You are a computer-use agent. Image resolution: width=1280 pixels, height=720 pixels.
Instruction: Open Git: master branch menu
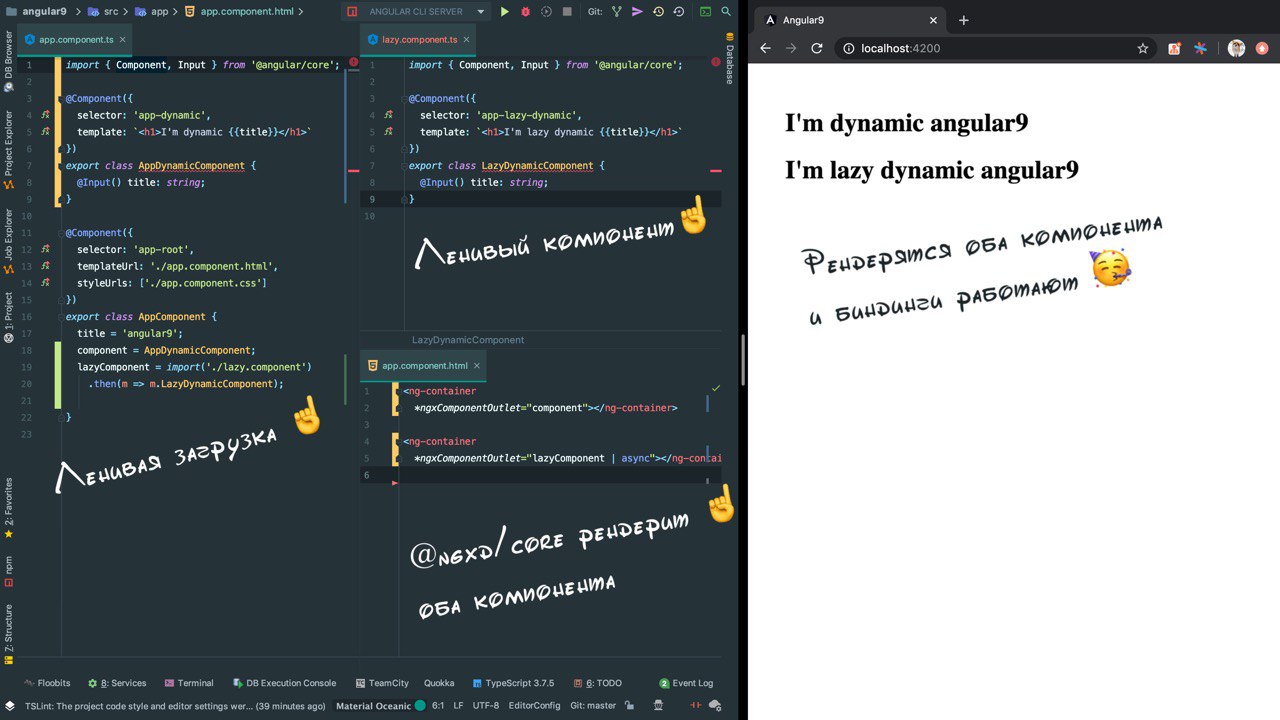coord(593,706)
